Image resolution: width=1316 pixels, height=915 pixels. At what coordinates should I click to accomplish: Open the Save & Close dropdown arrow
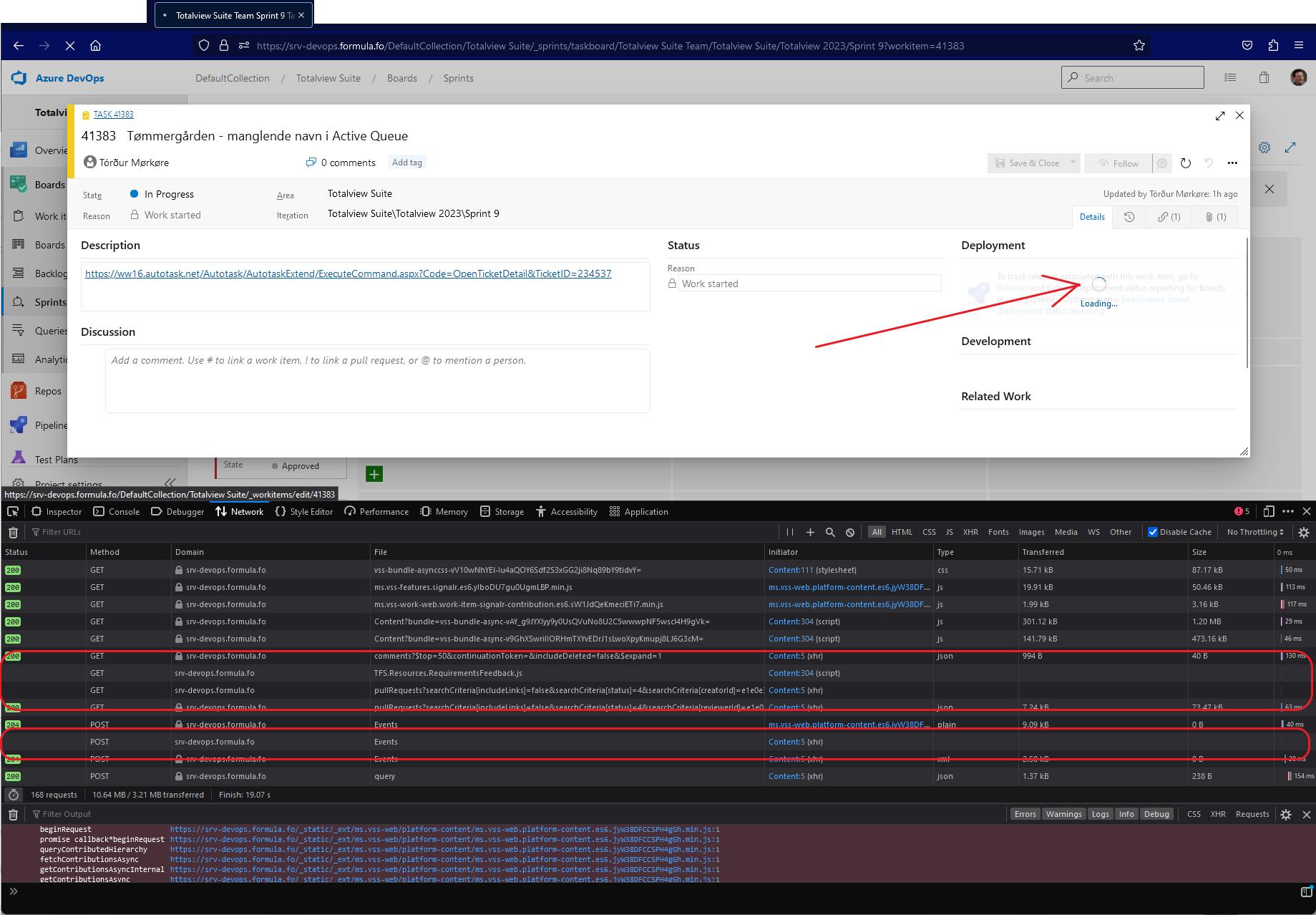1072,163
